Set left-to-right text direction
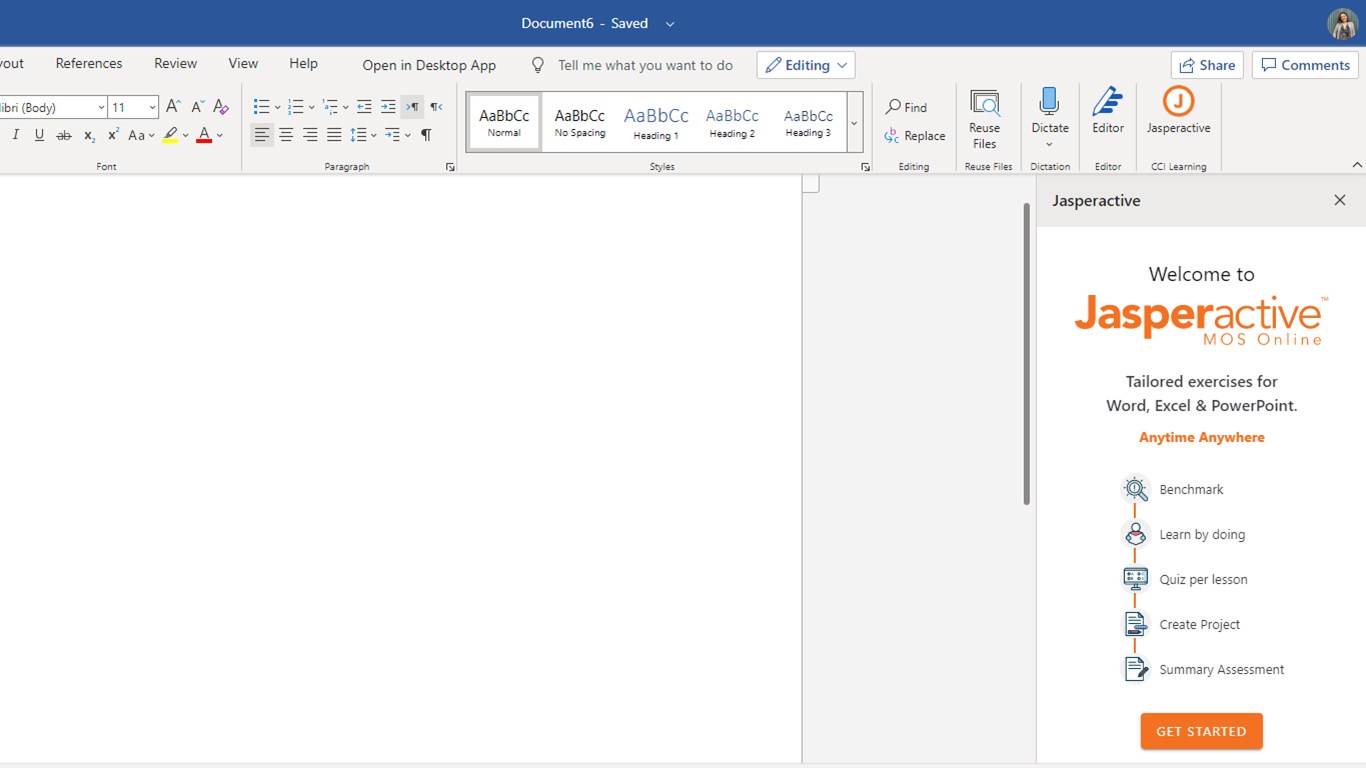The width and height of the screenshot is (1366, 768). click(412, 107)
